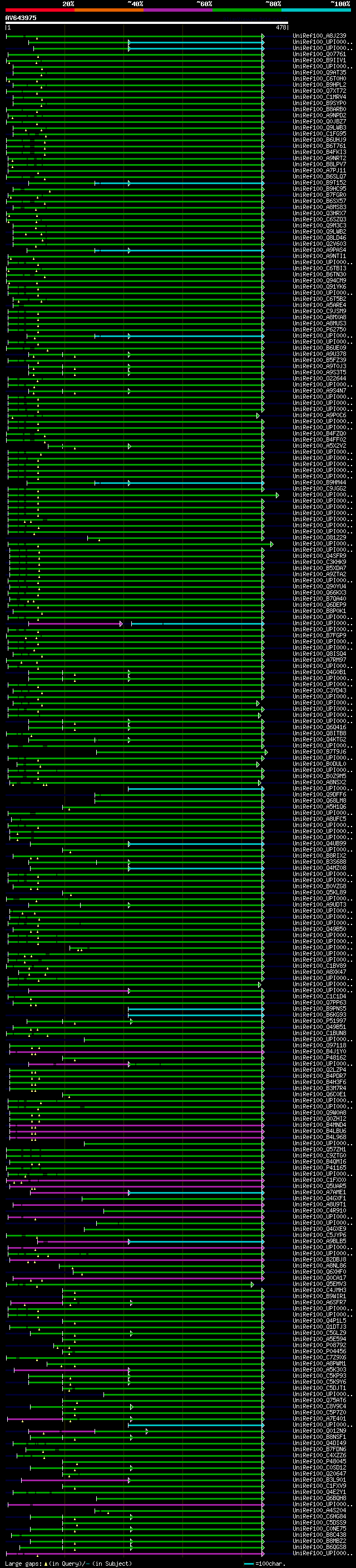This screenshot has height=1568, width=356.
Task: Select the UniRef100_A8NSX2 label
Action: (319, 782)
